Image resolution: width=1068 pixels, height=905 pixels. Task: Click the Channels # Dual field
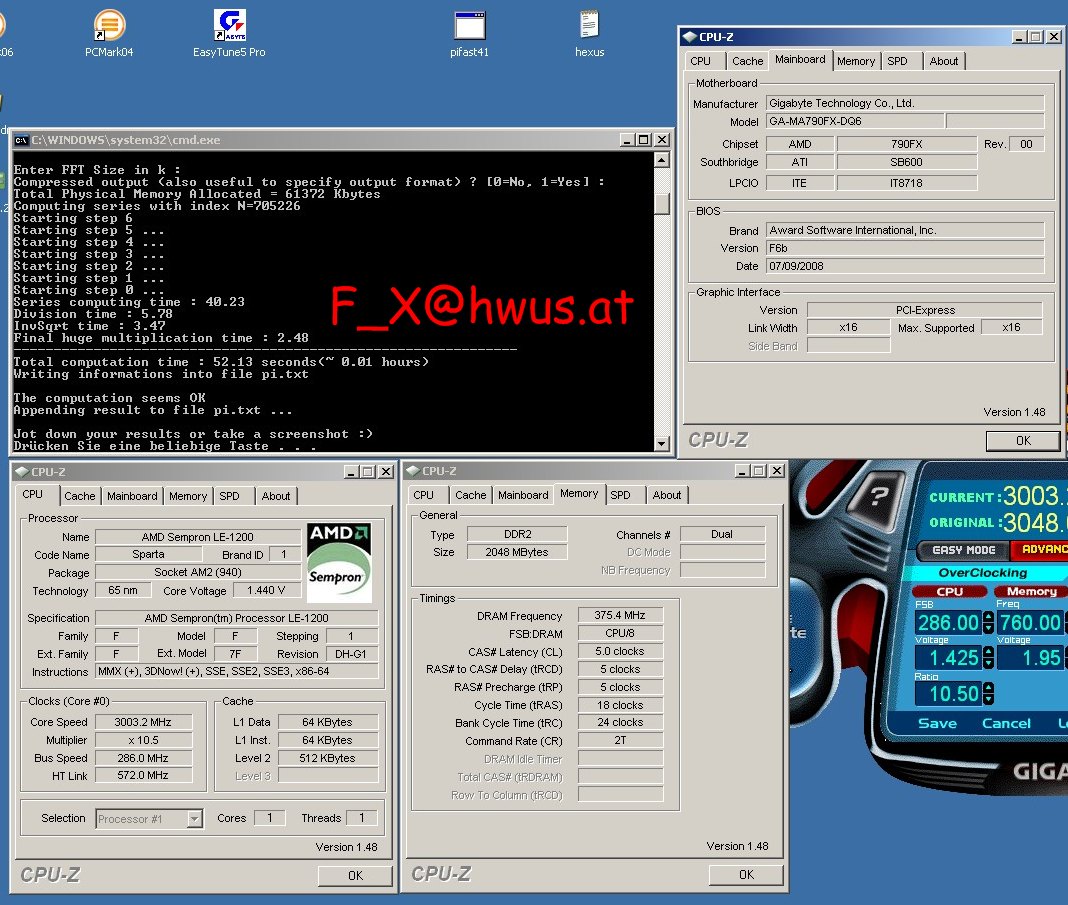[x=722, y=535]
